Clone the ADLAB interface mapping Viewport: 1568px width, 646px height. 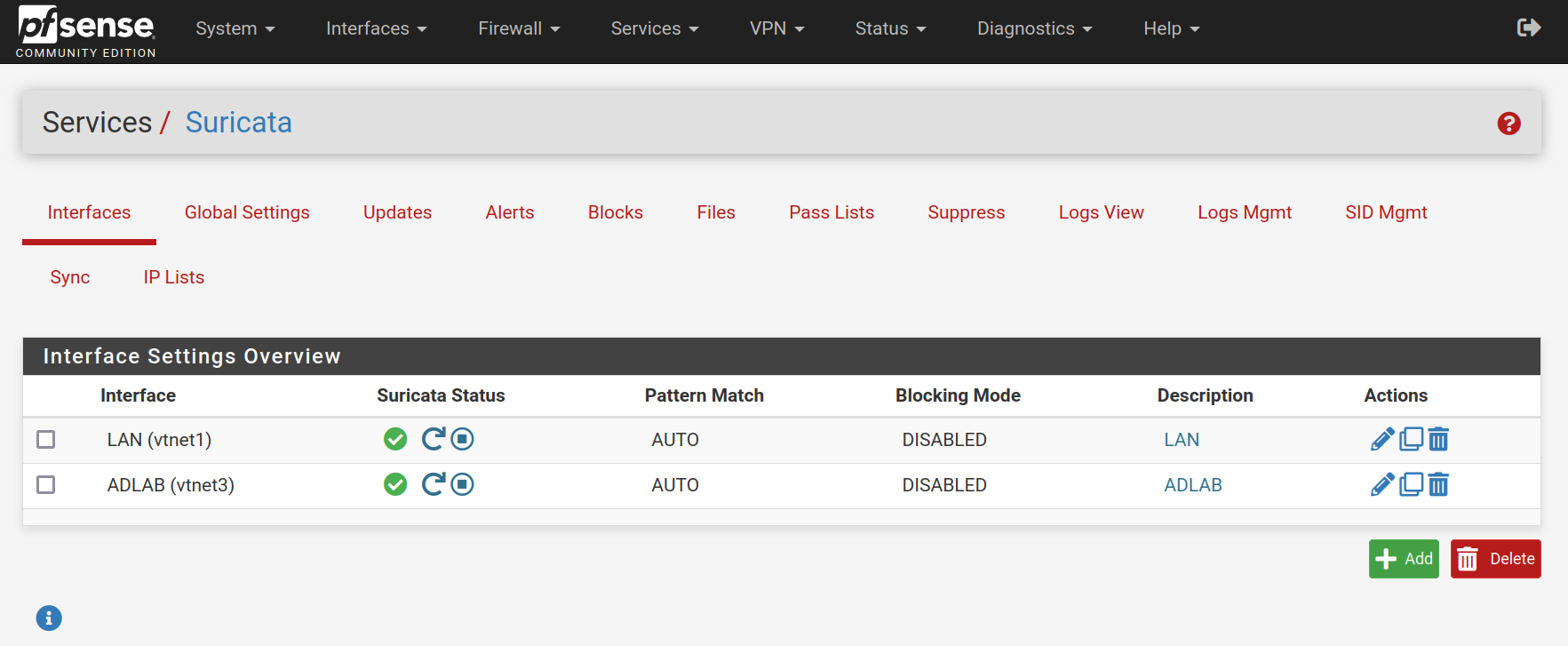click(x=1411, y=484)
